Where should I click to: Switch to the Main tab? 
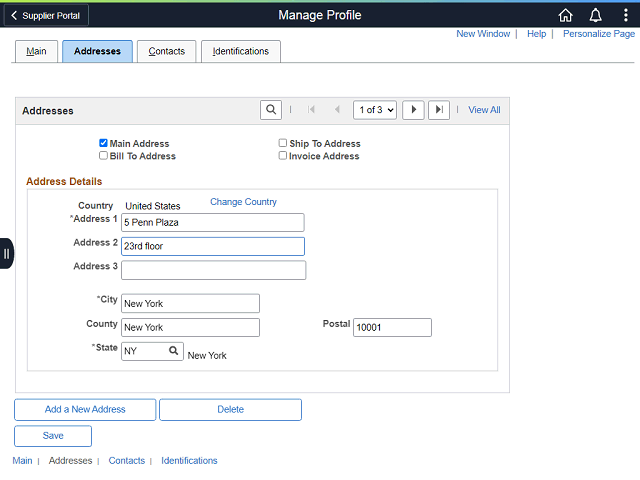(x=36, y=51)
